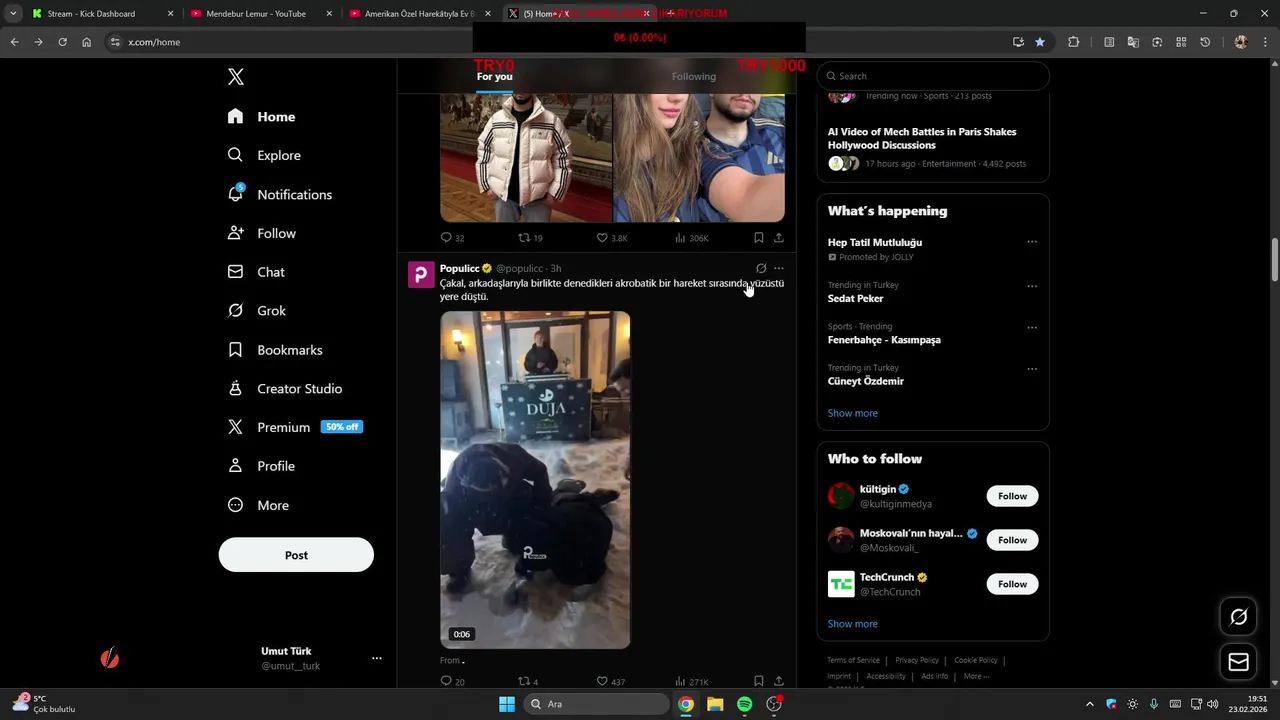View analytics of the post with 306K views

(692, 238)
